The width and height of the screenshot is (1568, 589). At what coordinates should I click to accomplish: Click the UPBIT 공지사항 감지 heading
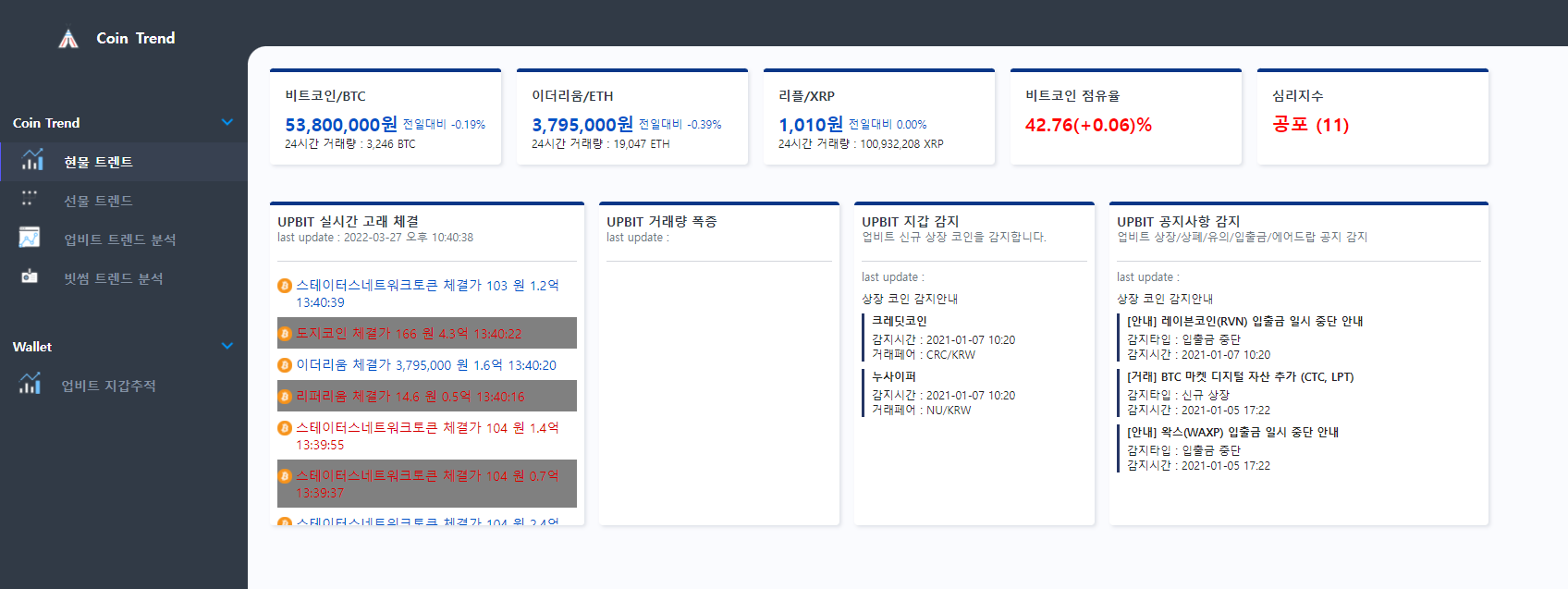[x=1179, y=222]
